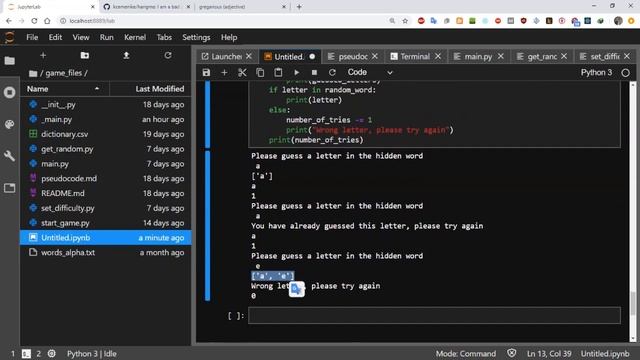This screenshot has height=360, width=640.
Task: Click the Upload Files icon
Action: pos(126,55)
